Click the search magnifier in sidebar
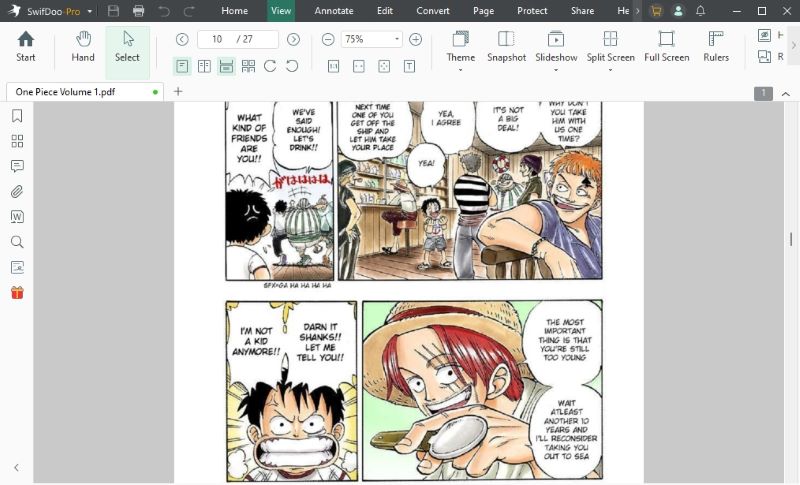 point(17,242)
